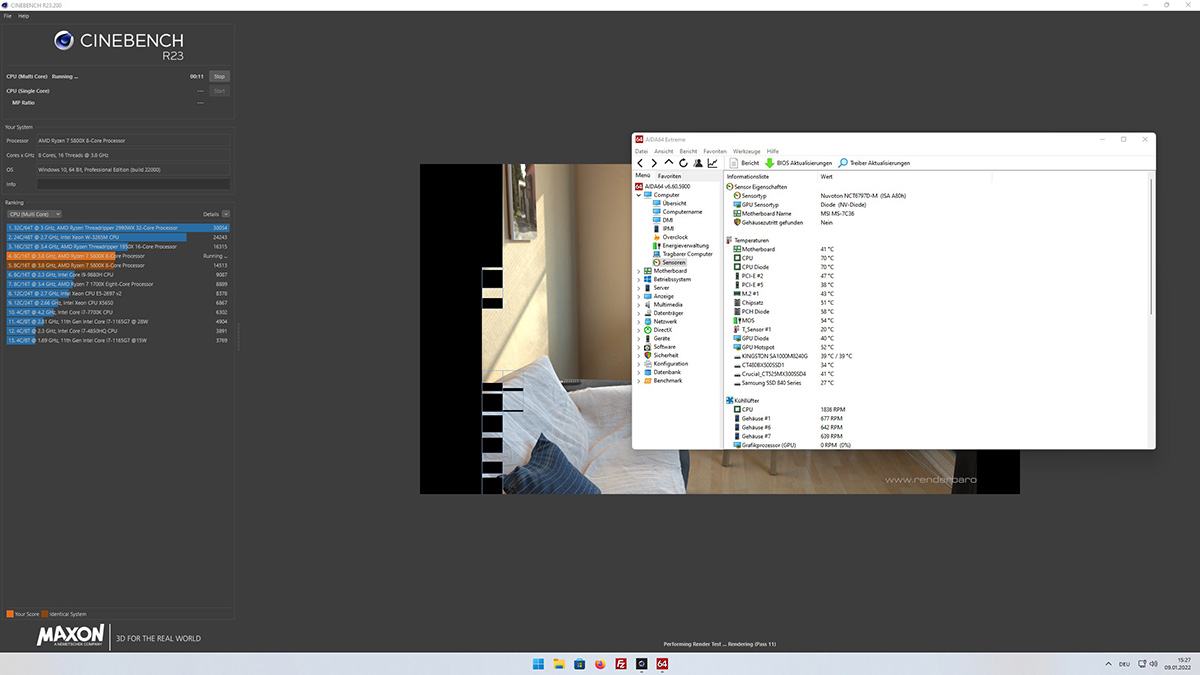Select the orange Ryzen 7 5800X Running row
1200x675 pixels.
pos(118,256)
